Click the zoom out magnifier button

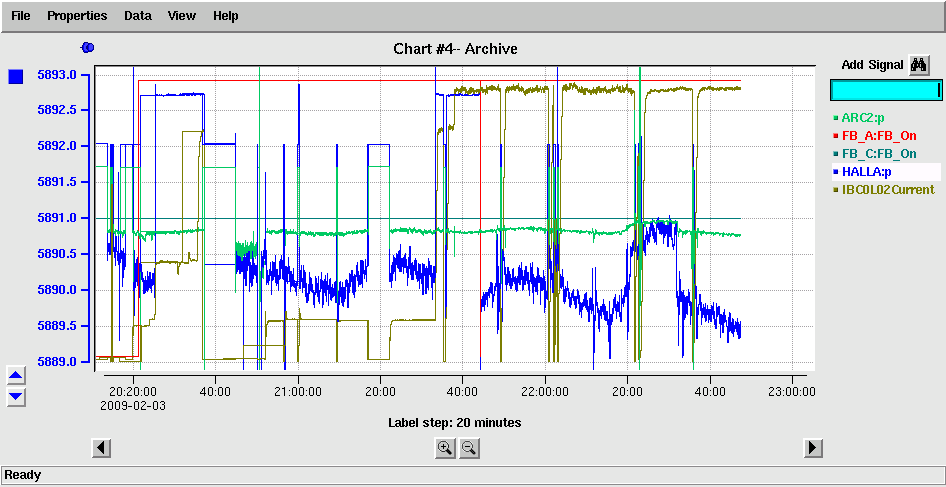(x=469, y=448)
